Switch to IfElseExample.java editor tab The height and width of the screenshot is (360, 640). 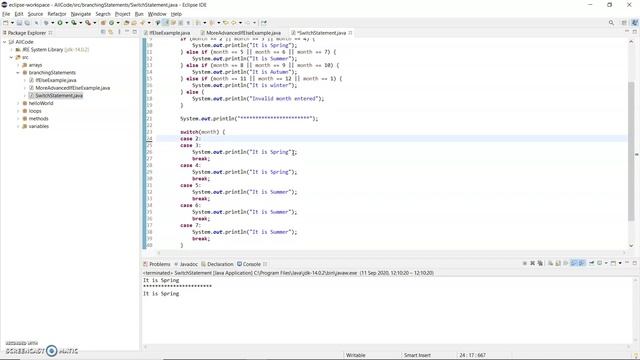click(169, 33)
